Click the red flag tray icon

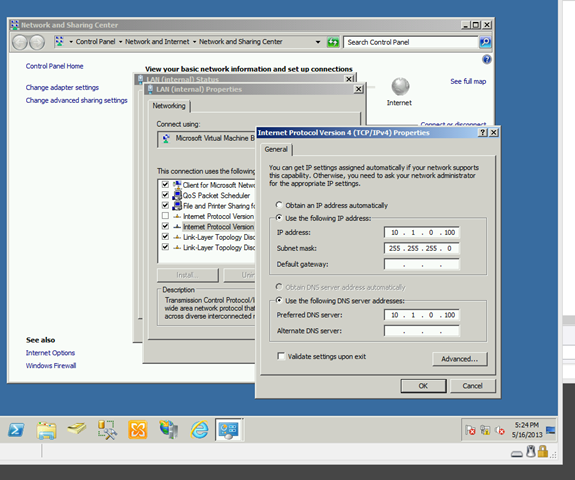[470, 430]
